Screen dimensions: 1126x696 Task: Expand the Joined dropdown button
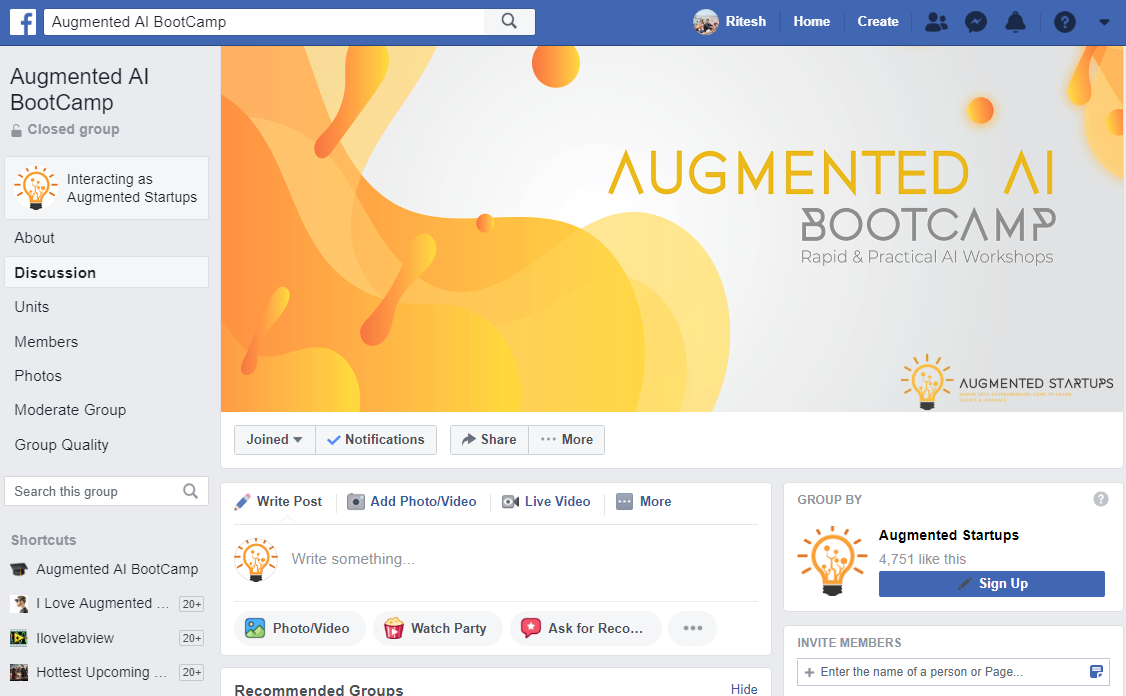tap(275, 440)
